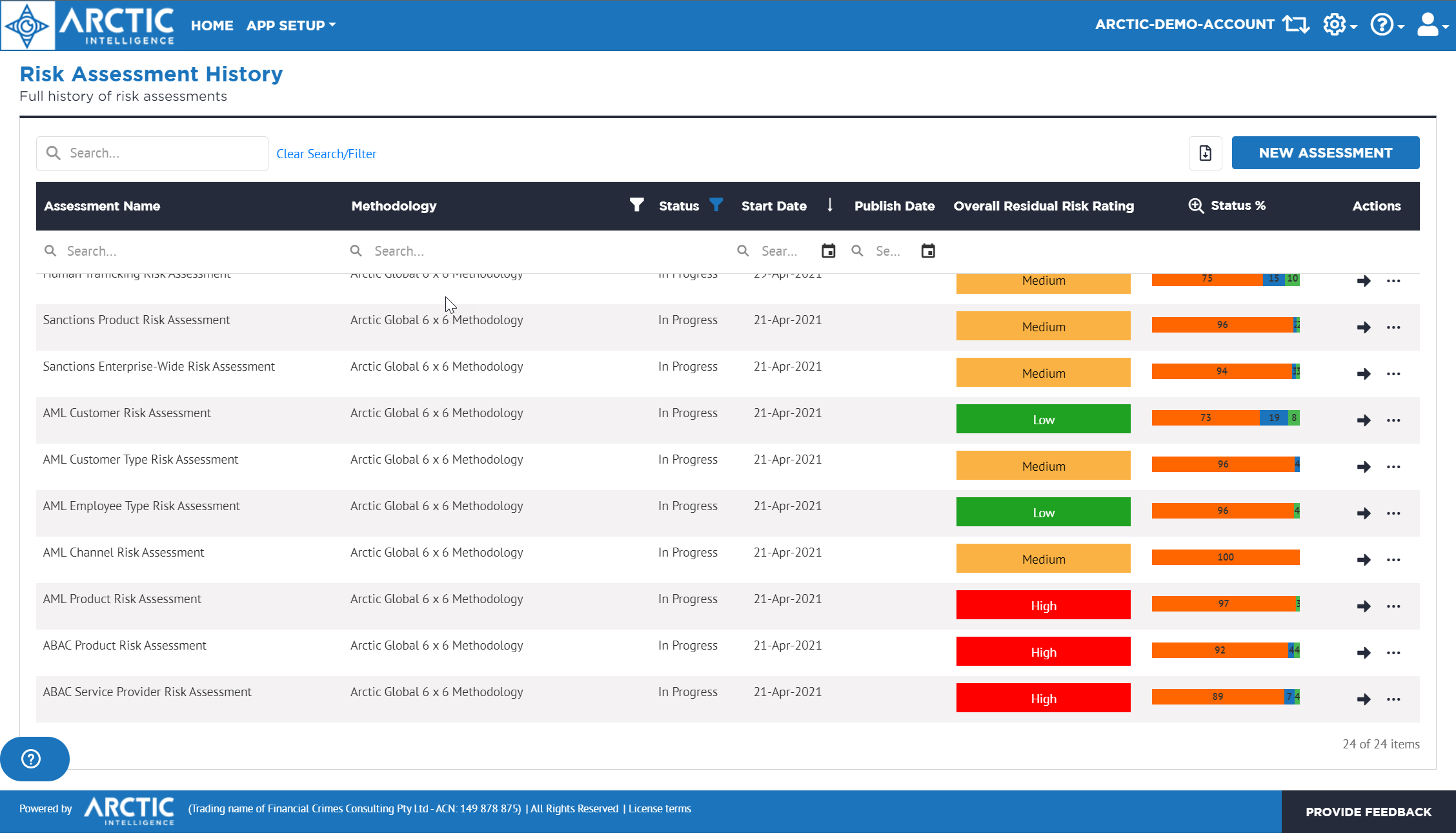
Task: Click the 100 percent status bar for AML Channel
Action: 1225,557
